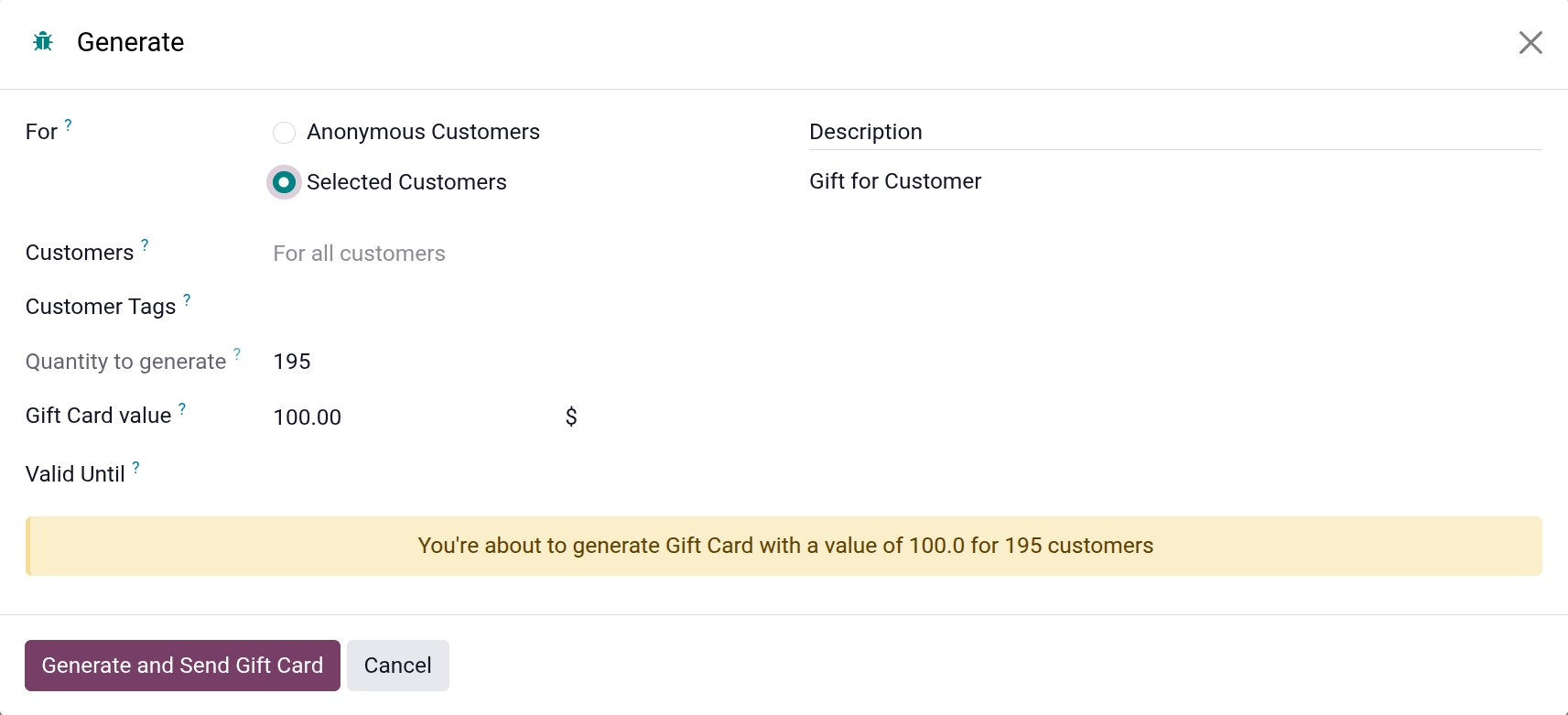Select the Selected Customers radio option

284,182
